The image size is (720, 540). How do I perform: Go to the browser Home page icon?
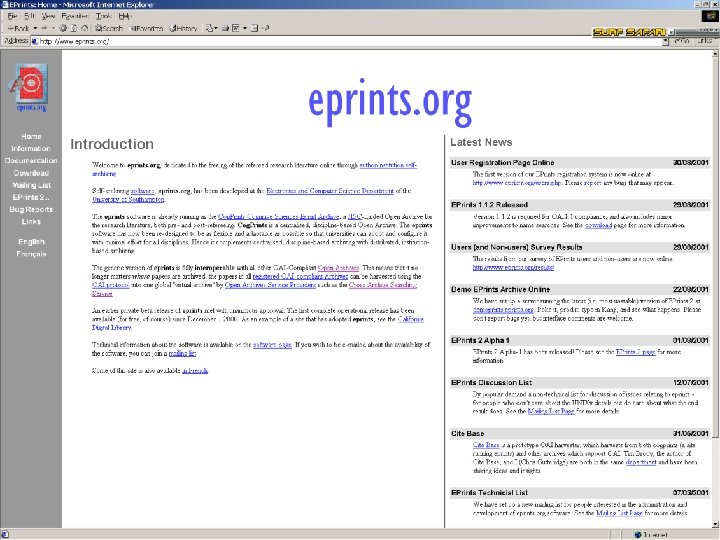pyautogui.click(x=85, y=28)
